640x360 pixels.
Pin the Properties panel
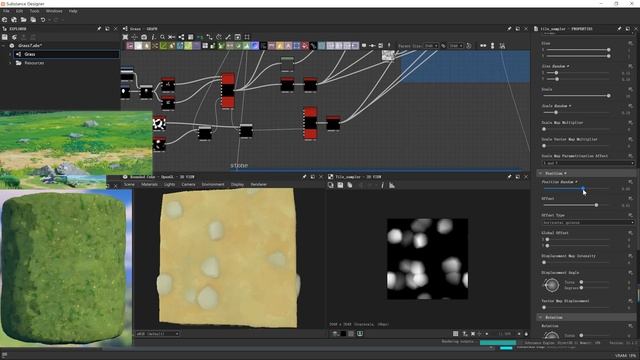(619, 29)
